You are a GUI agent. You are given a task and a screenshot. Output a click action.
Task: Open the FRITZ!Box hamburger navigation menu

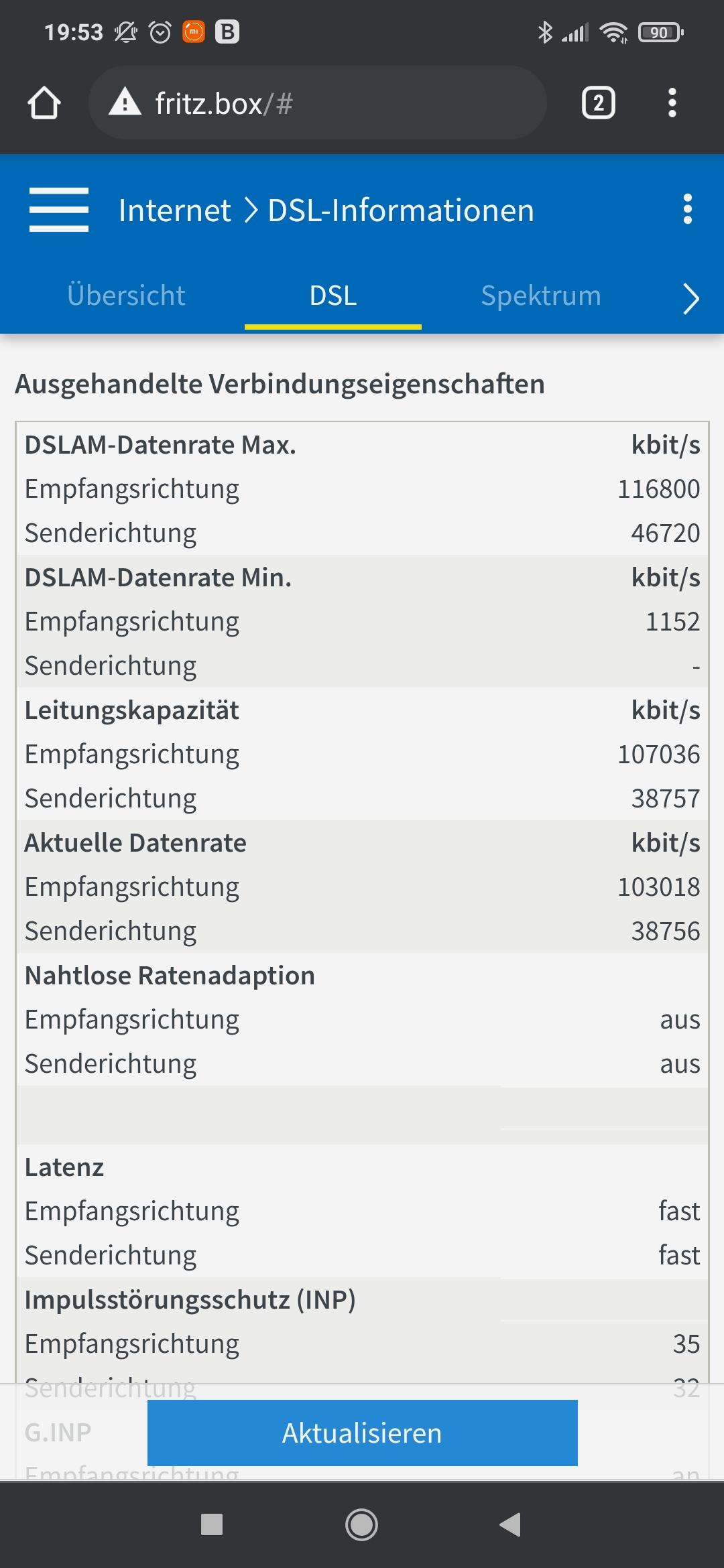[x=59, y=210]
